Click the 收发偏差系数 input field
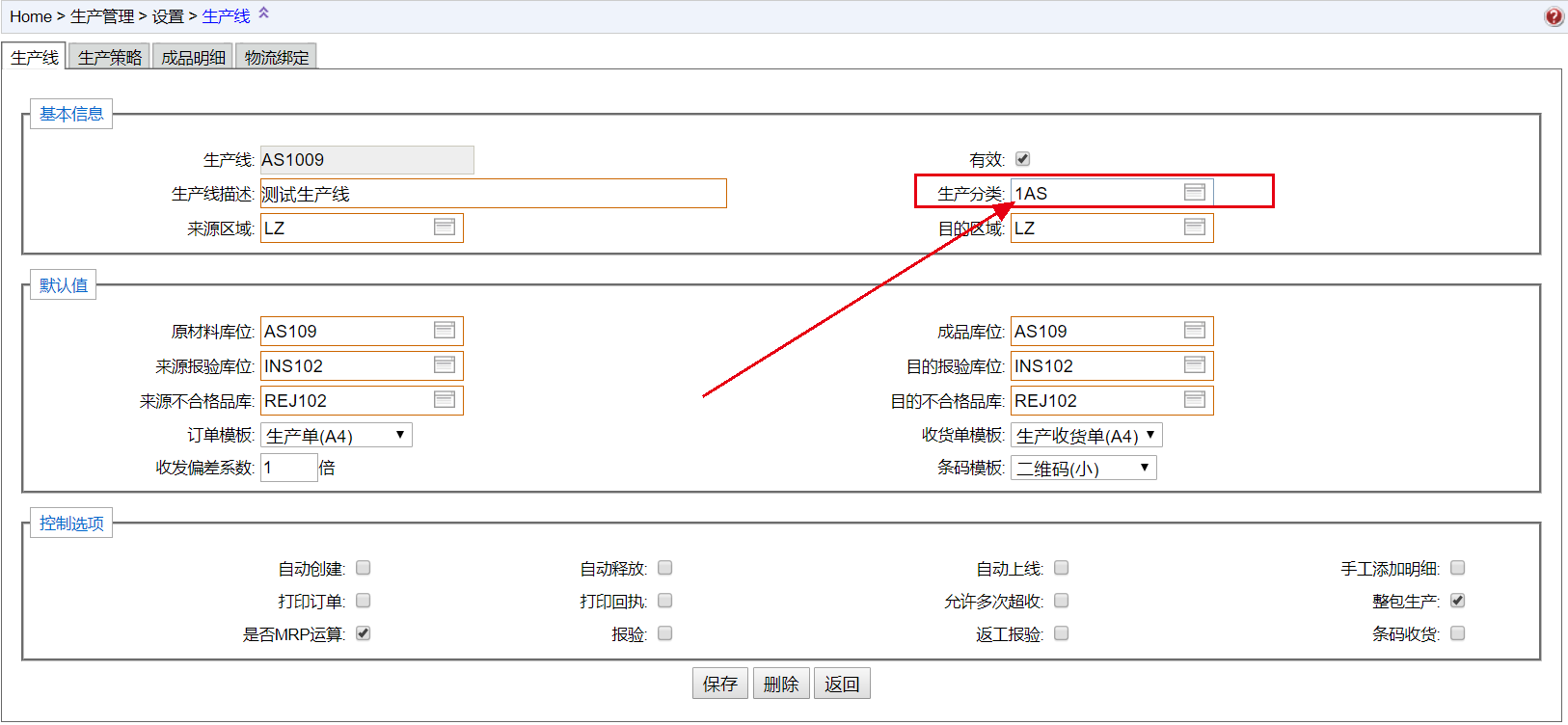This screenshot has width=1568, height=725. [x=289, y=468]
